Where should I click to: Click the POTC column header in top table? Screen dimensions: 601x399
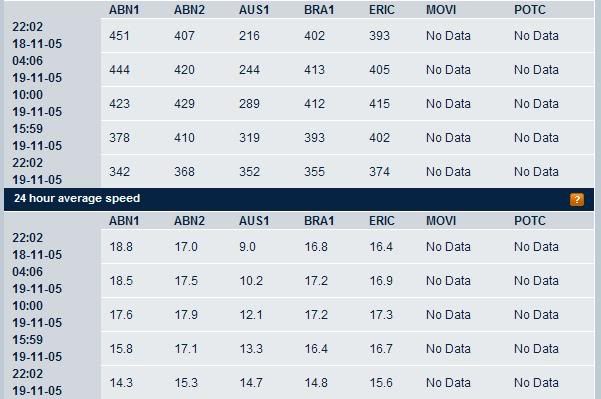tap(530, 10)
